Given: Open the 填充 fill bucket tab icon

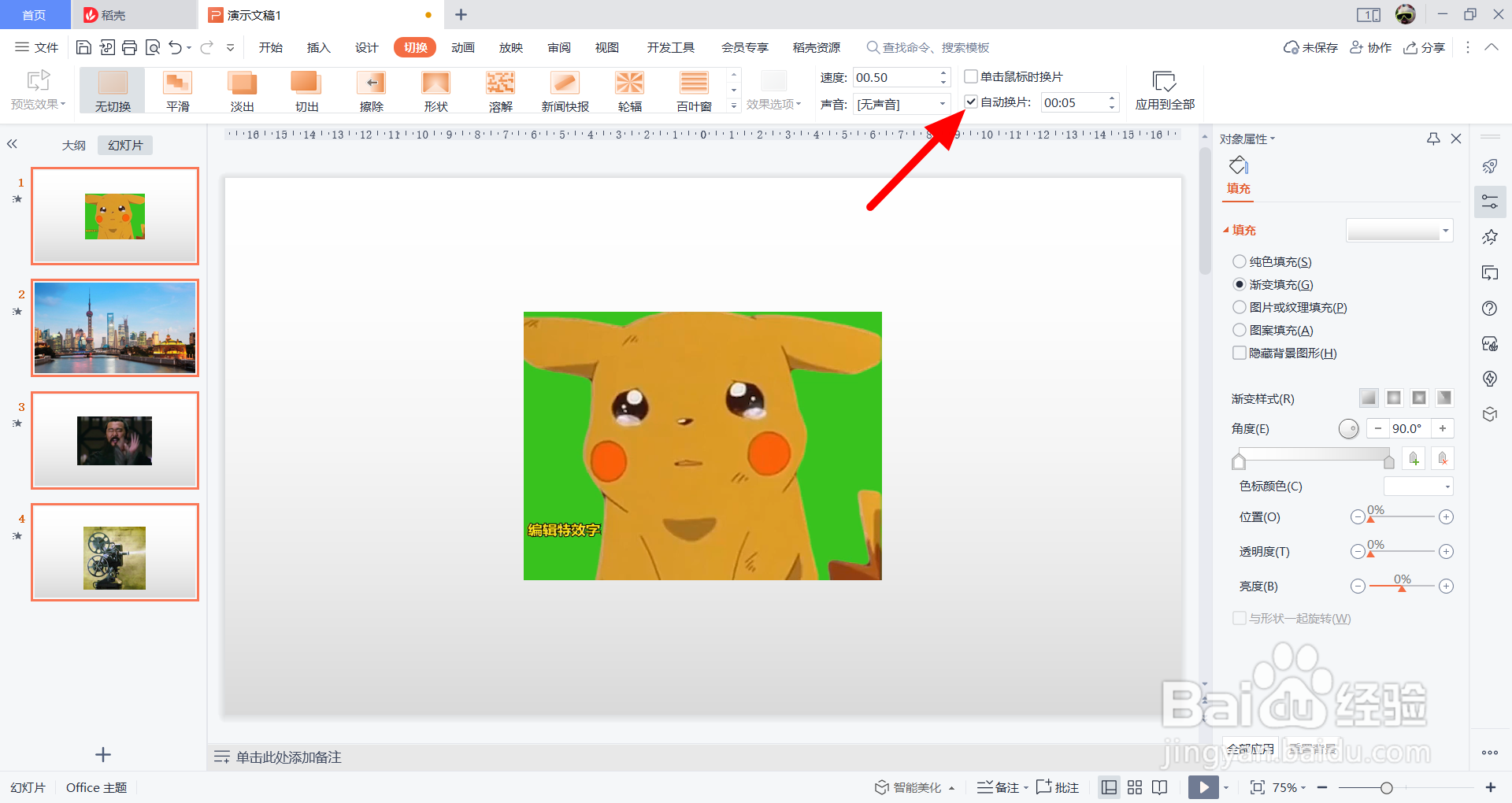Looking at the screenshot, I should [x=1239, y=166].
